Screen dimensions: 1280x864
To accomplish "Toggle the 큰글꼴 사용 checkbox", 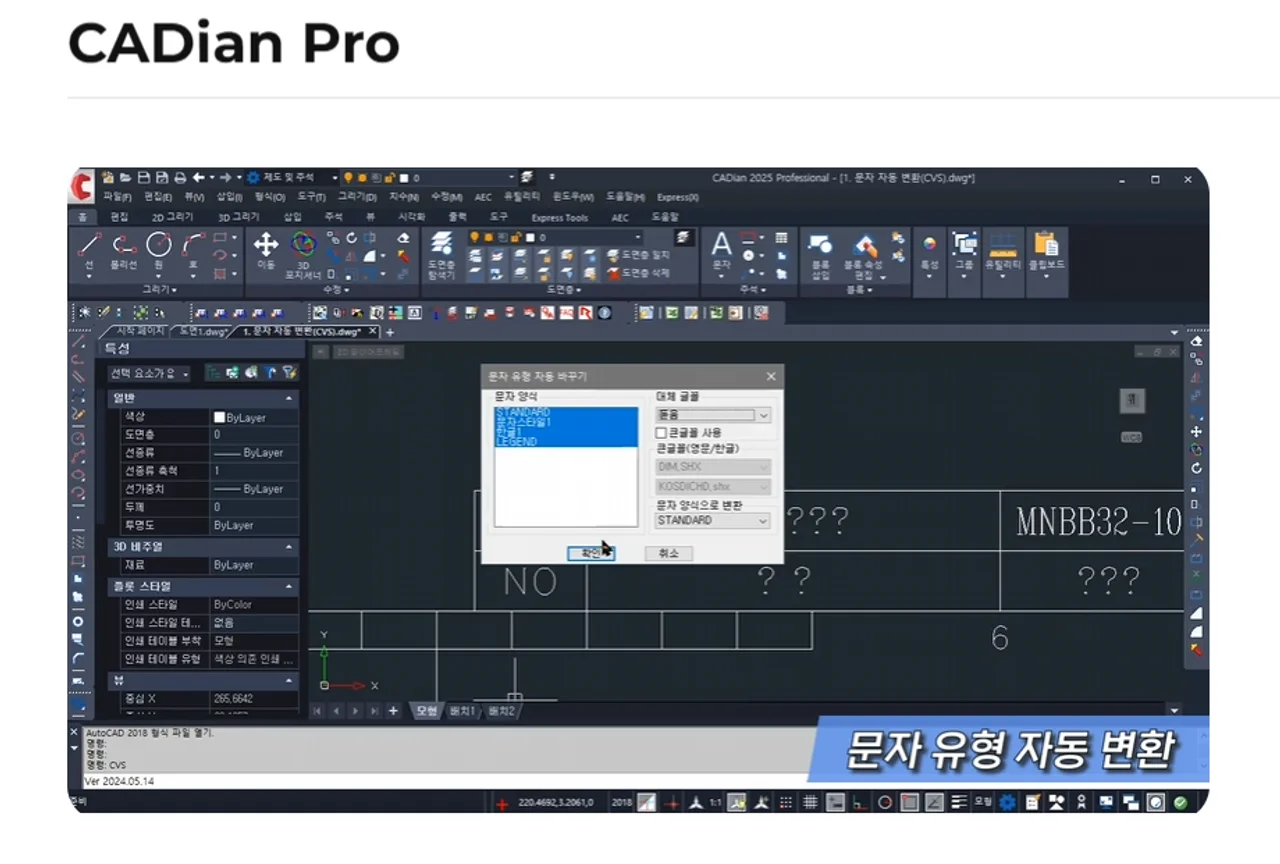I will click(661, 433).
